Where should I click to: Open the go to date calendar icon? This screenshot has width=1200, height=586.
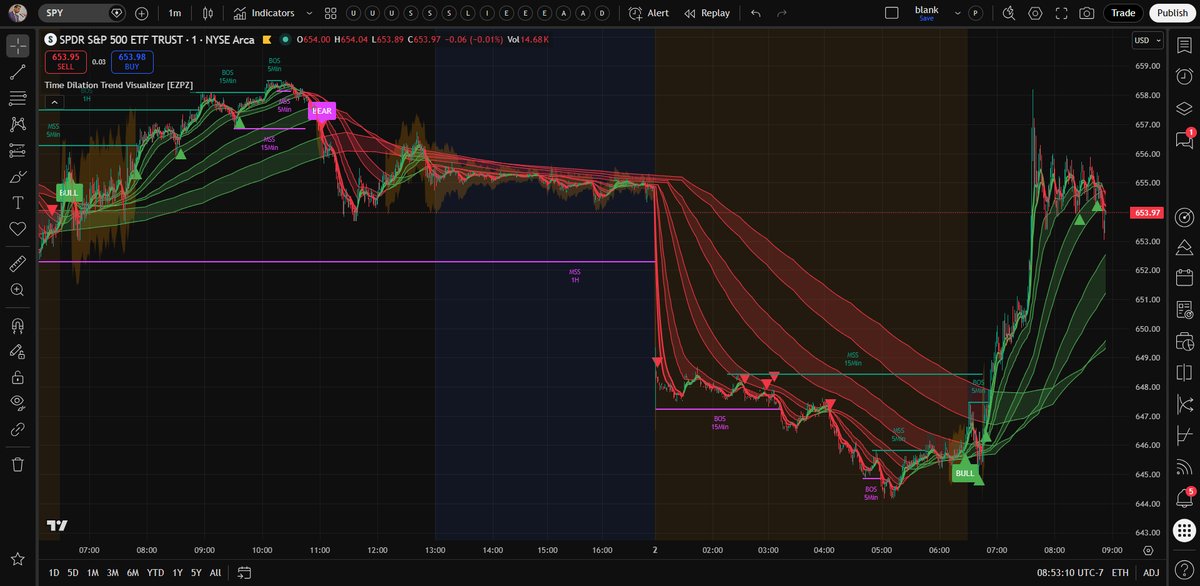pos(243,573)
